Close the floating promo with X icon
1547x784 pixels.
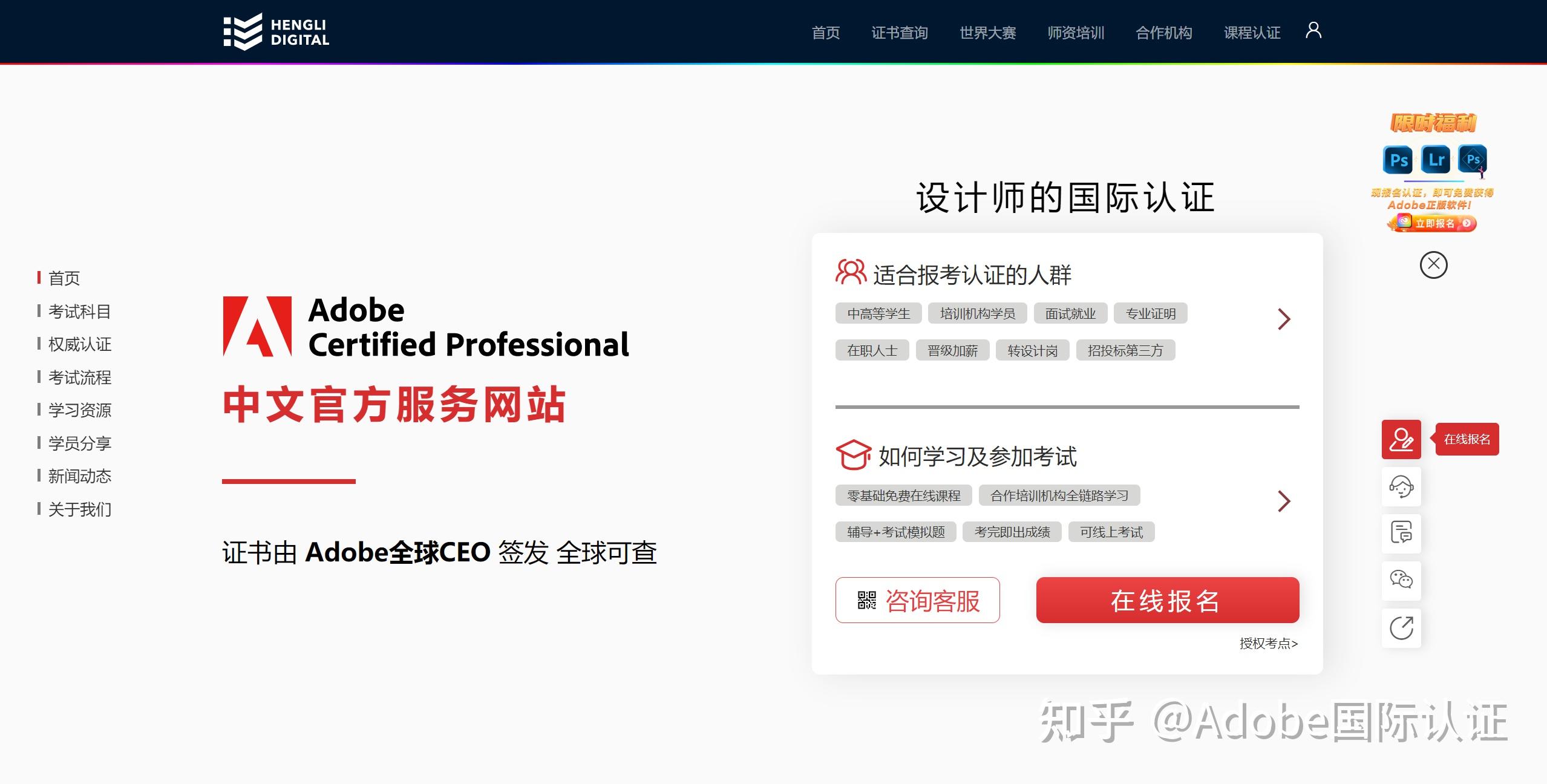click(1433, 265)
